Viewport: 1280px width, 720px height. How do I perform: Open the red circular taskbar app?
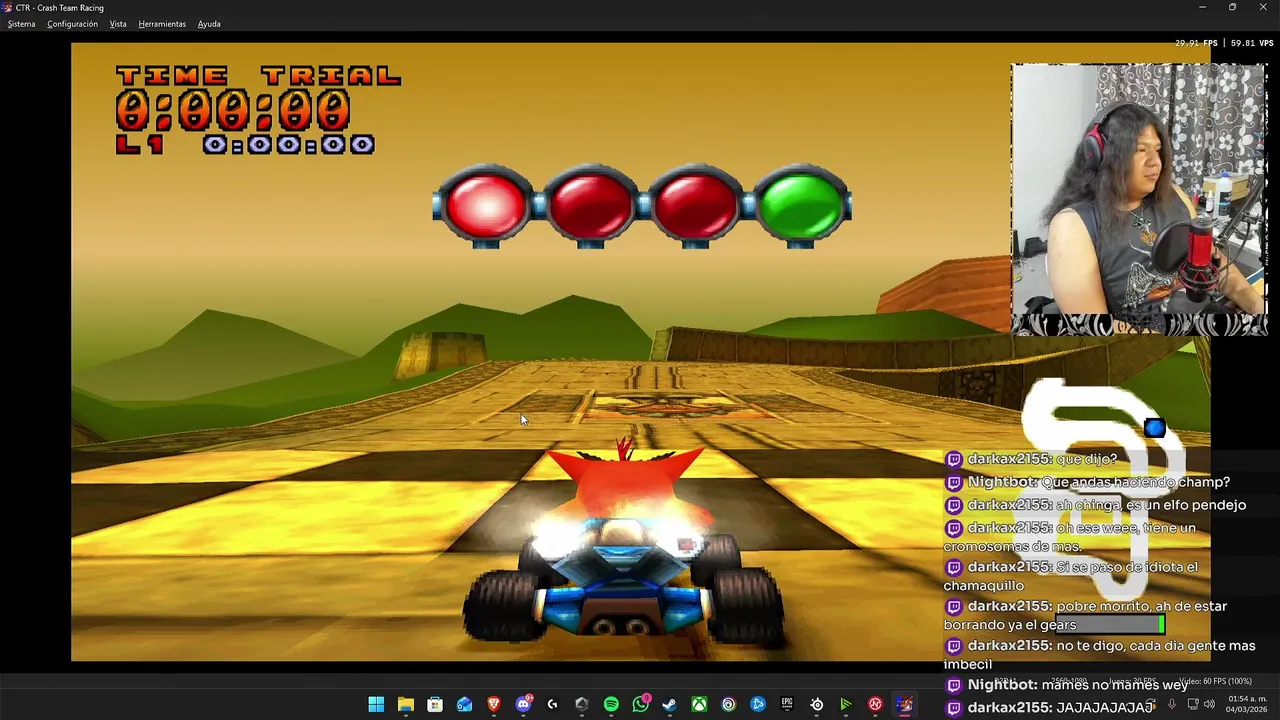click(875, 705)
